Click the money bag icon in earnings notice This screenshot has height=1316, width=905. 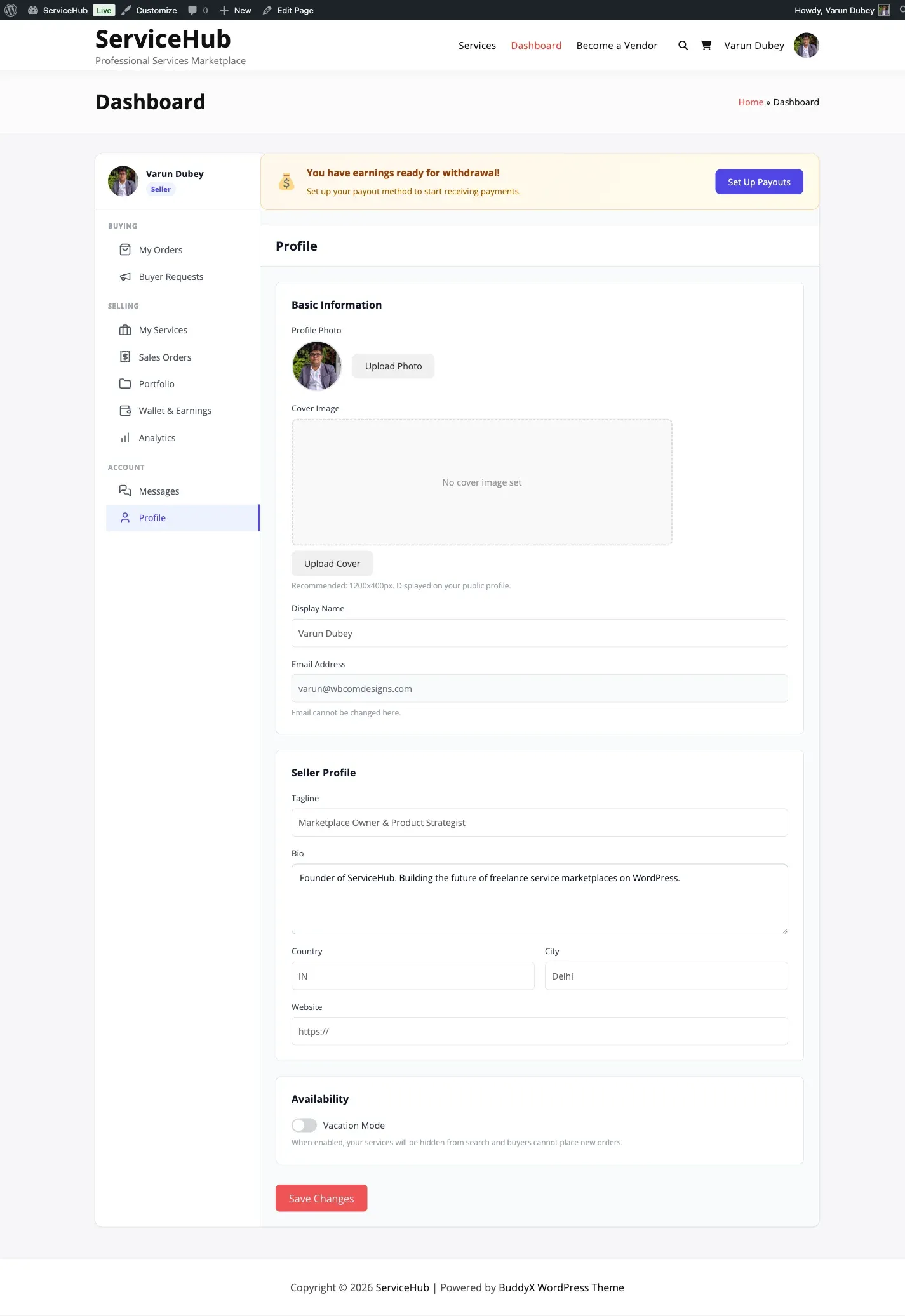tap(286, 182)
